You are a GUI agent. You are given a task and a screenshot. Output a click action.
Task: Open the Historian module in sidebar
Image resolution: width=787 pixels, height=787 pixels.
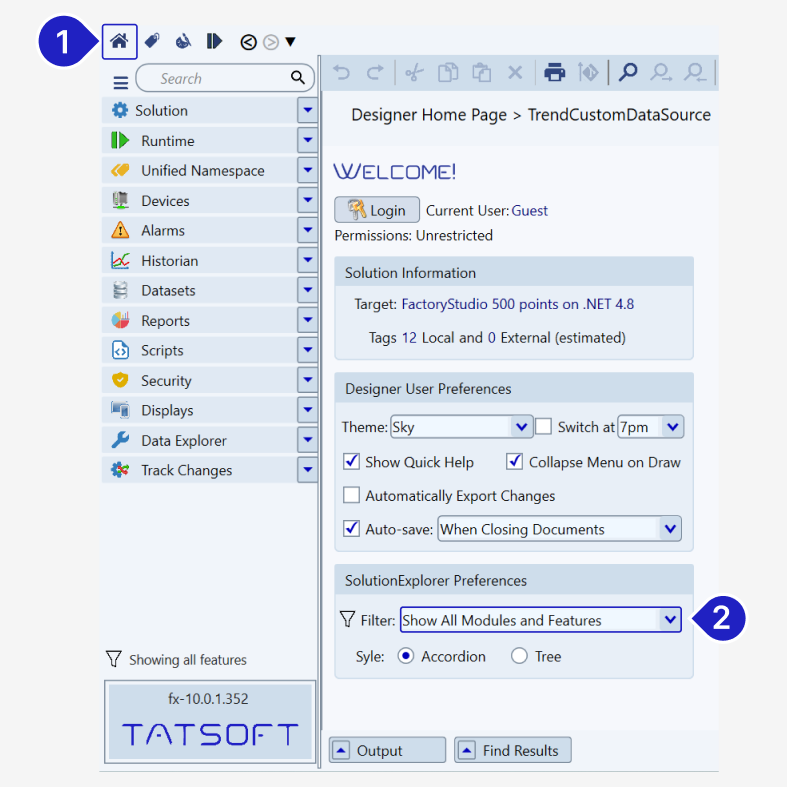pyautogui.click(x=169, y=261)
